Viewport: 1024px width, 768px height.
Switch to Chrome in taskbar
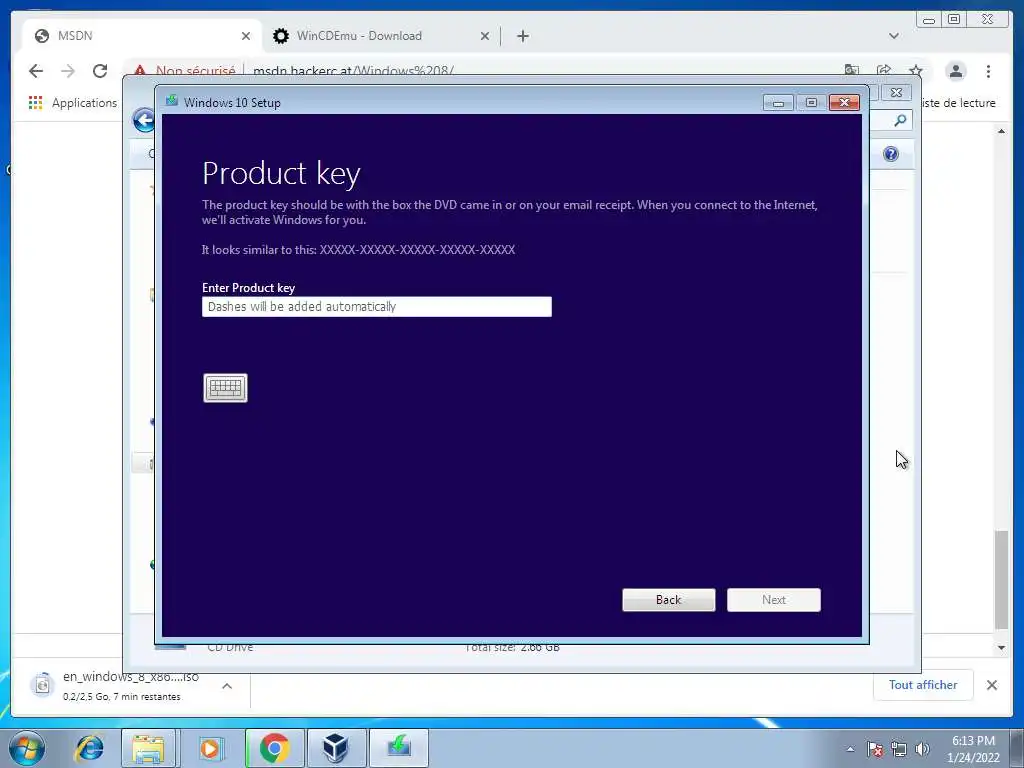pos(275,748)
